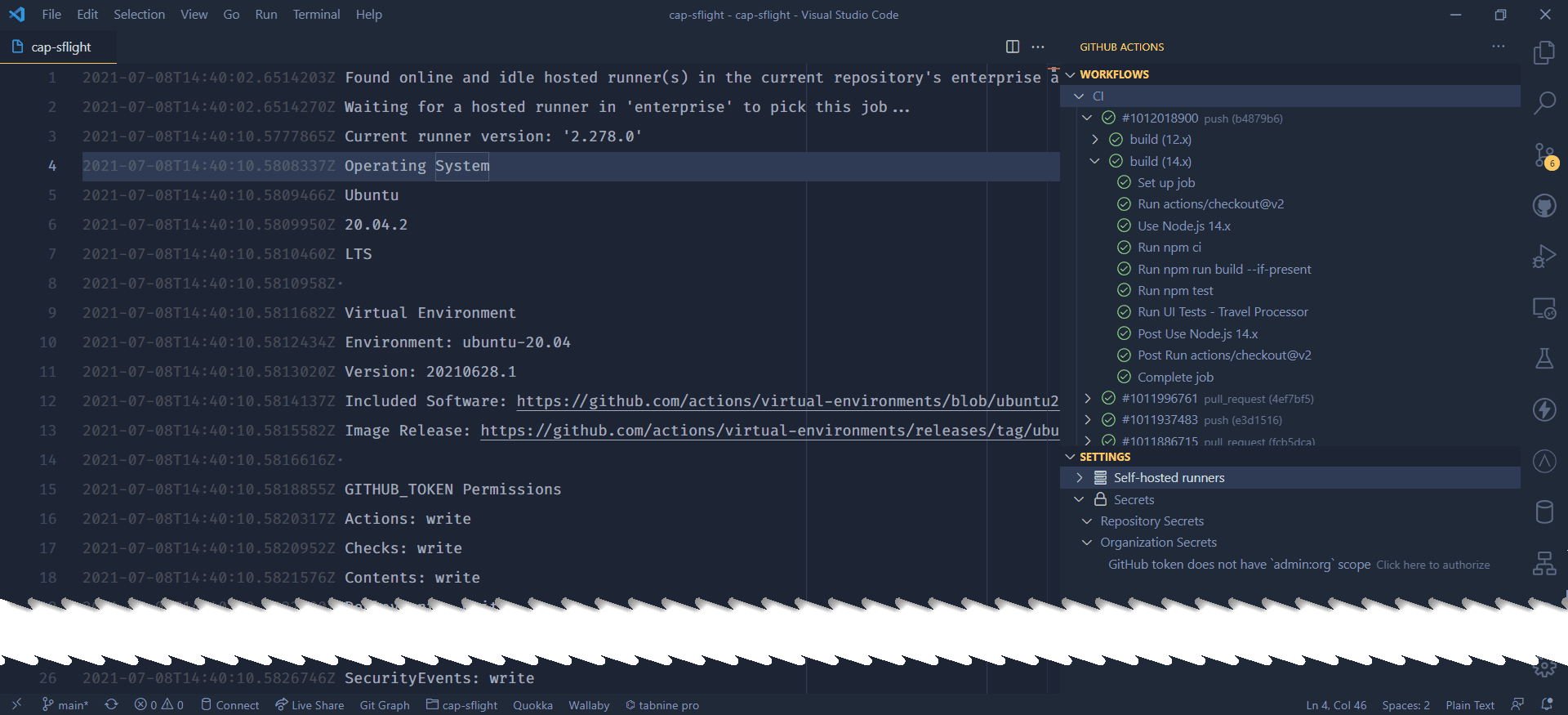Click here to authorize admin:org scope
The width and height of the screenshot is (1568, 715).
tap(1433, 565)
